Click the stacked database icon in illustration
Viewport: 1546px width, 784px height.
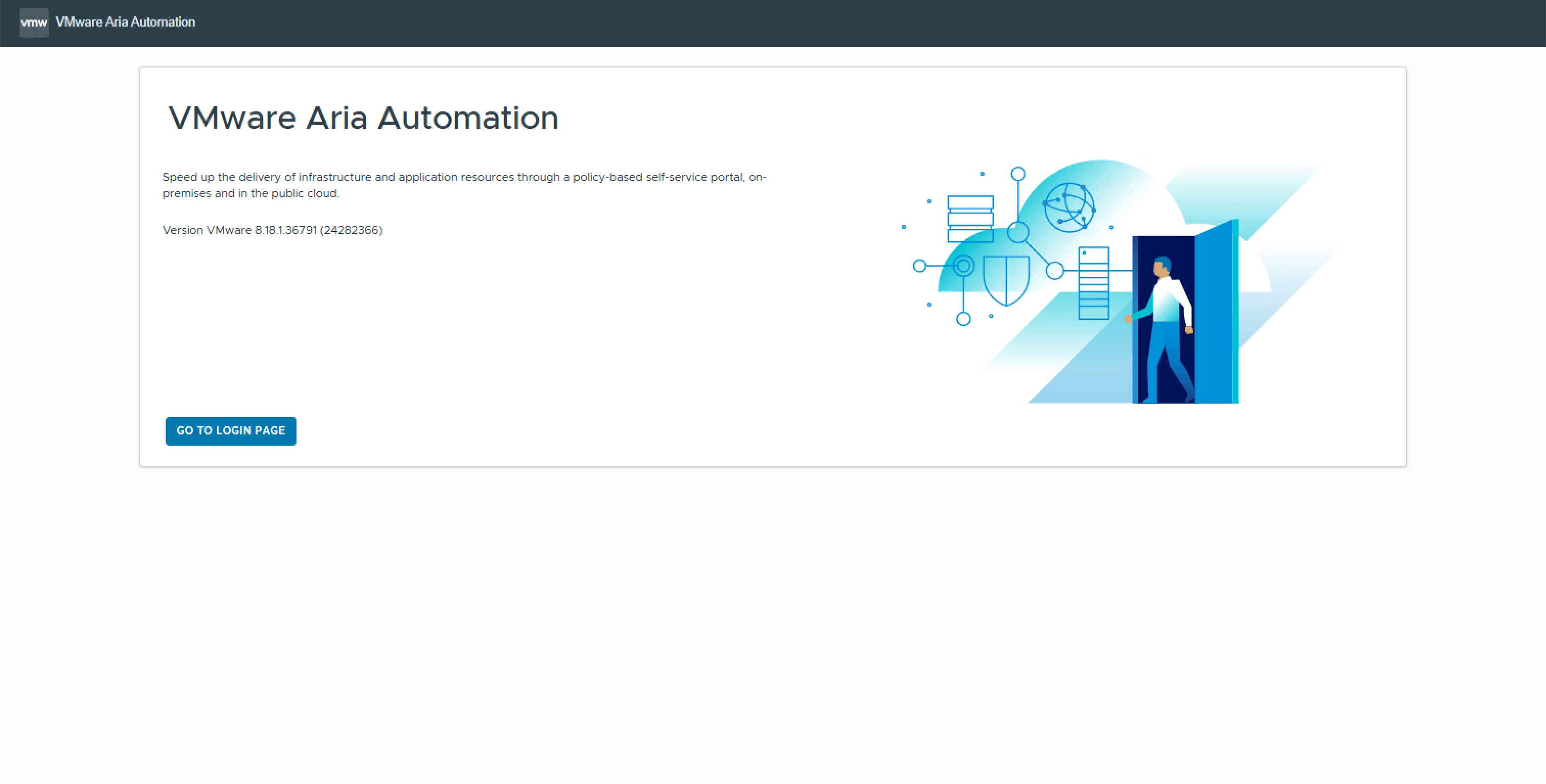click(970, 219)
